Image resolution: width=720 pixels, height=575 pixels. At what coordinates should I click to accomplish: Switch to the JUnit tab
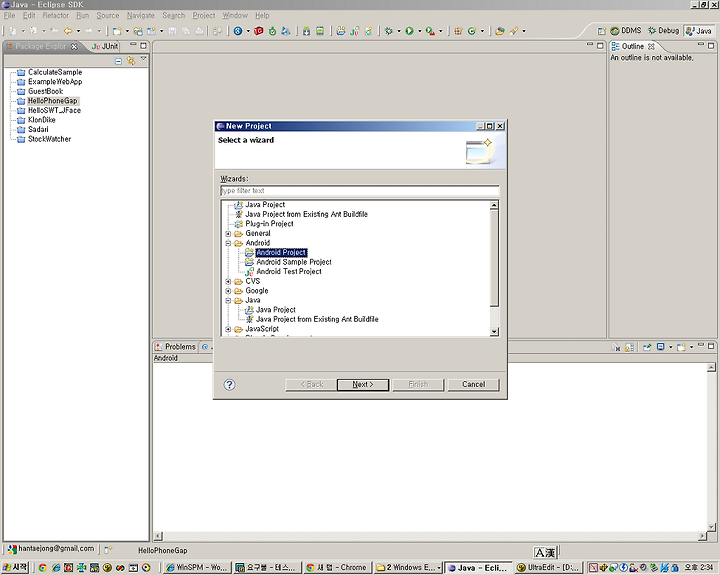tap(105, 46)
